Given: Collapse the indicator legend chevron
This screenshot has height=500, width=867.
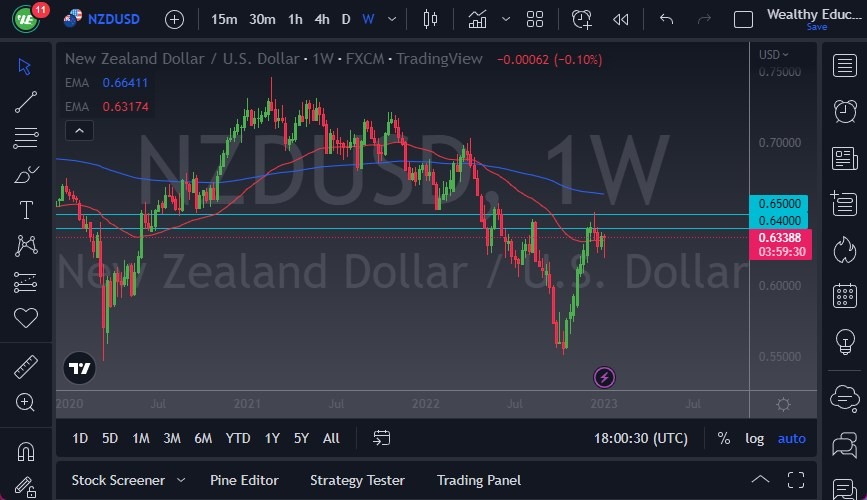Looking at the screenshot, I should 79,130.
